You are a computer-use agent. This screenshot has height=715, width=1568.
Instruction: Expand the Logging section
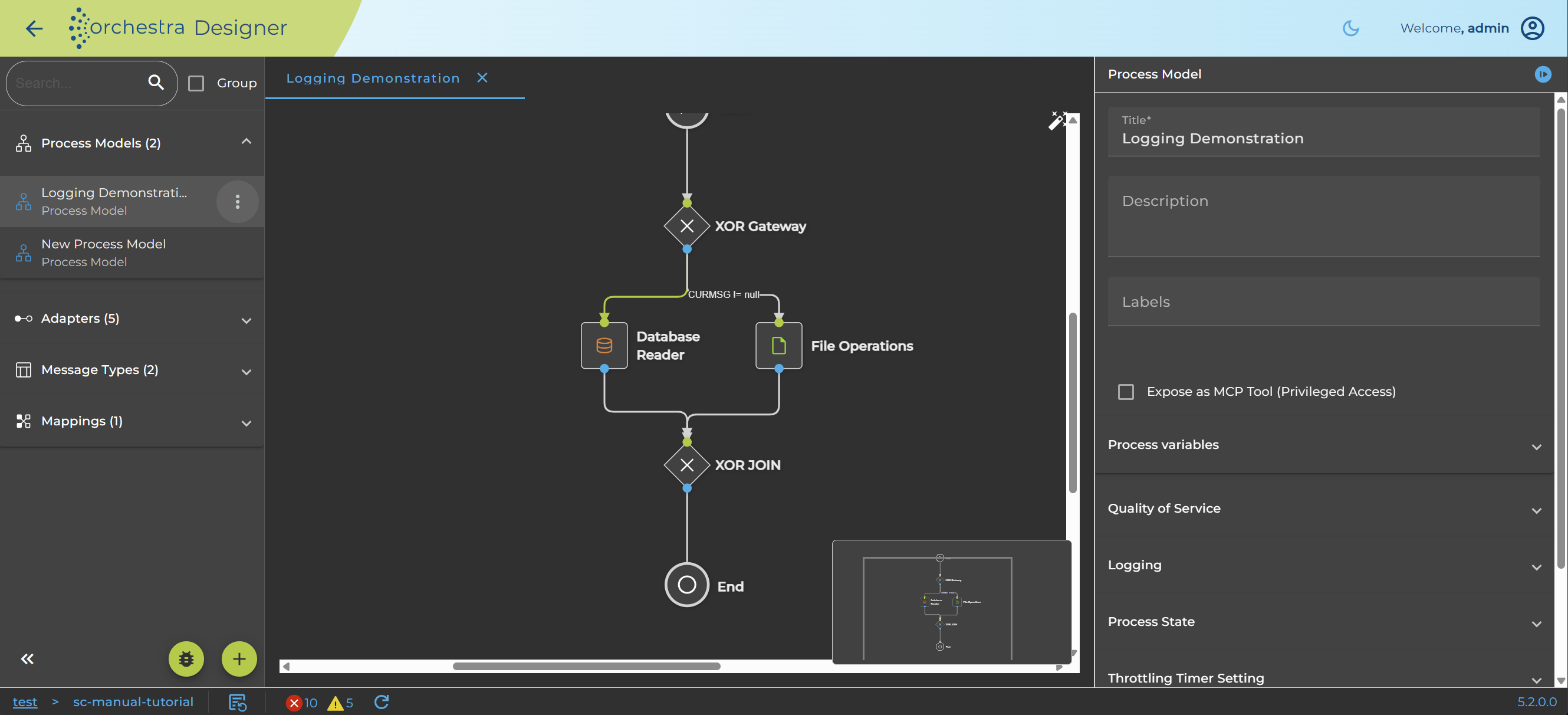tap(1323, 565)
